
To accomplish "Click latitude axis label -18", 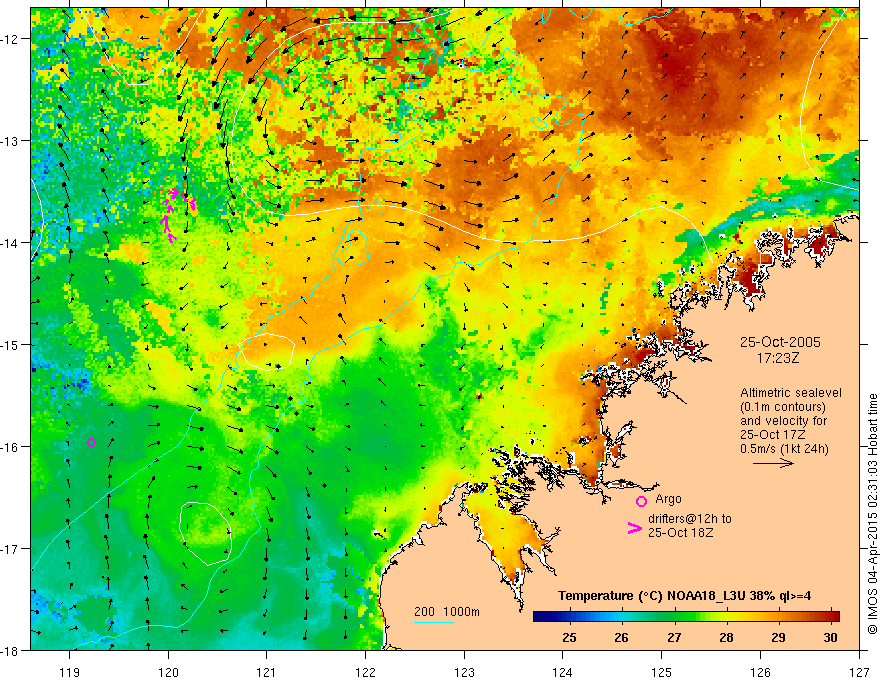I will coord(11,650).
